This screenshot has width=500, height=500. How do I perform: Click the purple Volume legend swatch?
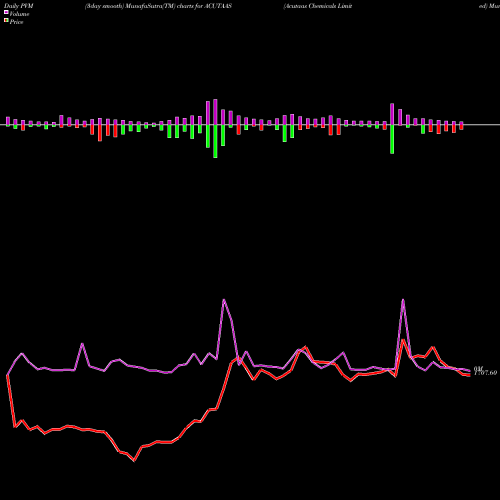coord(6,12)
